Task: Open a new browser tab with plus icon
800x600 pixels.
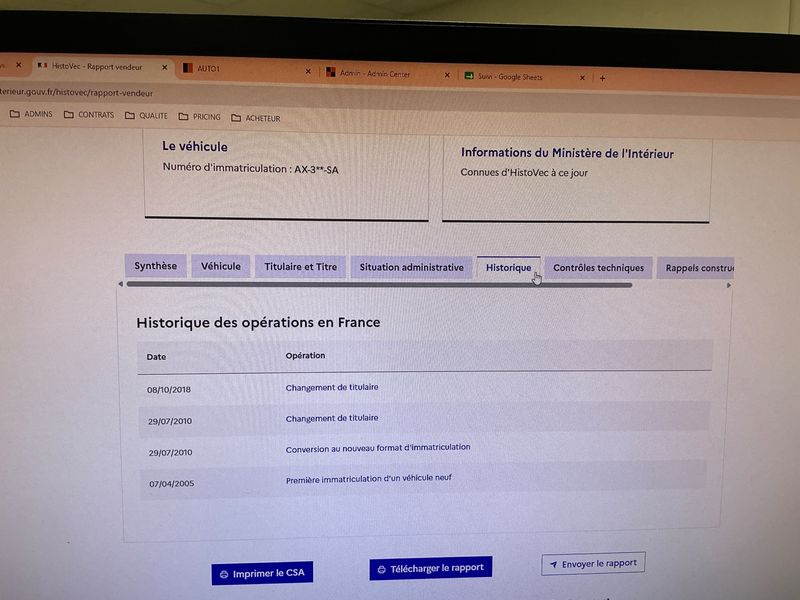Action: point(603,78)
